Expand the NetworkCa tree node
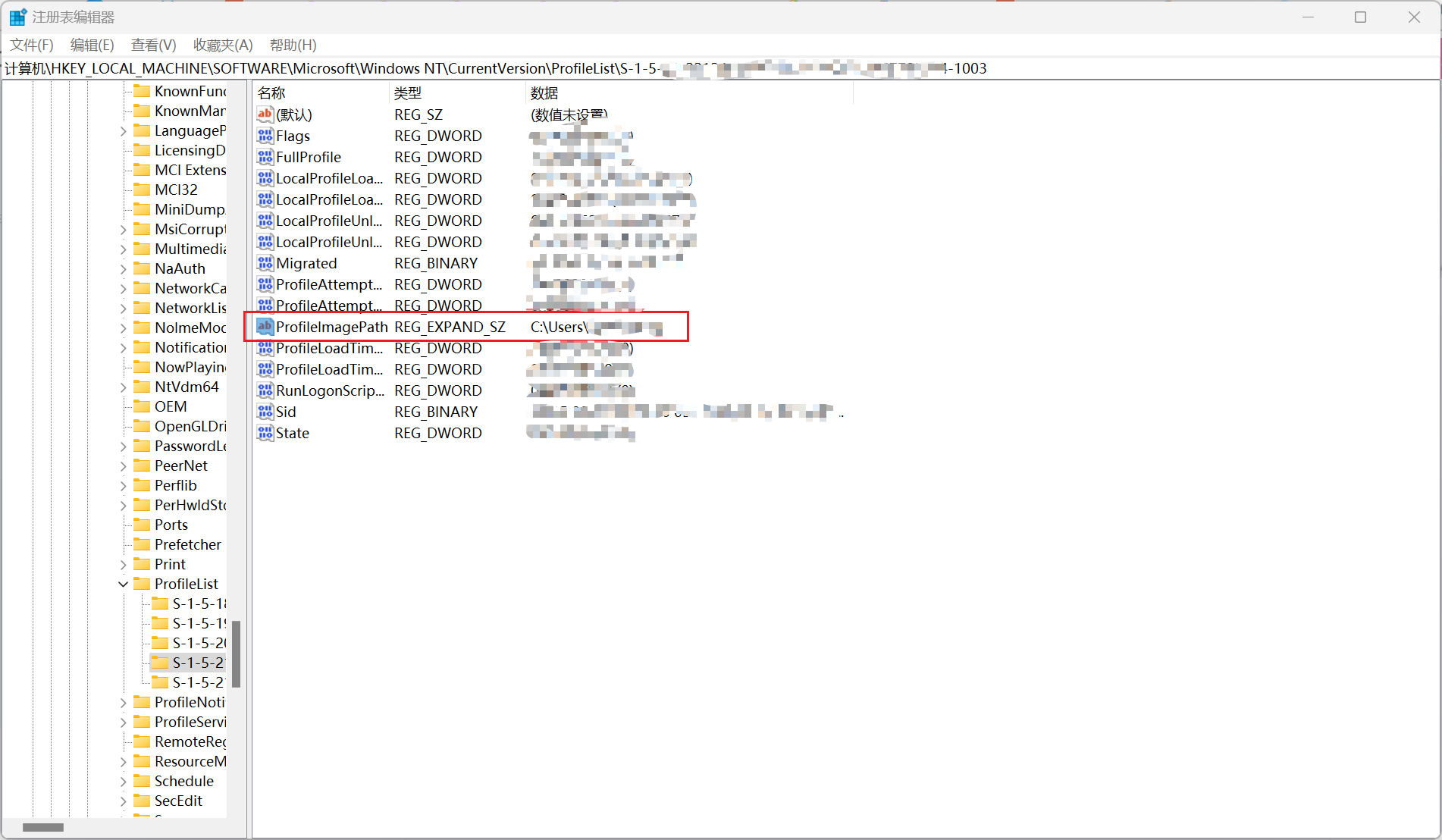This screenshot has width=1442, height=840. [x=123, y=288]
